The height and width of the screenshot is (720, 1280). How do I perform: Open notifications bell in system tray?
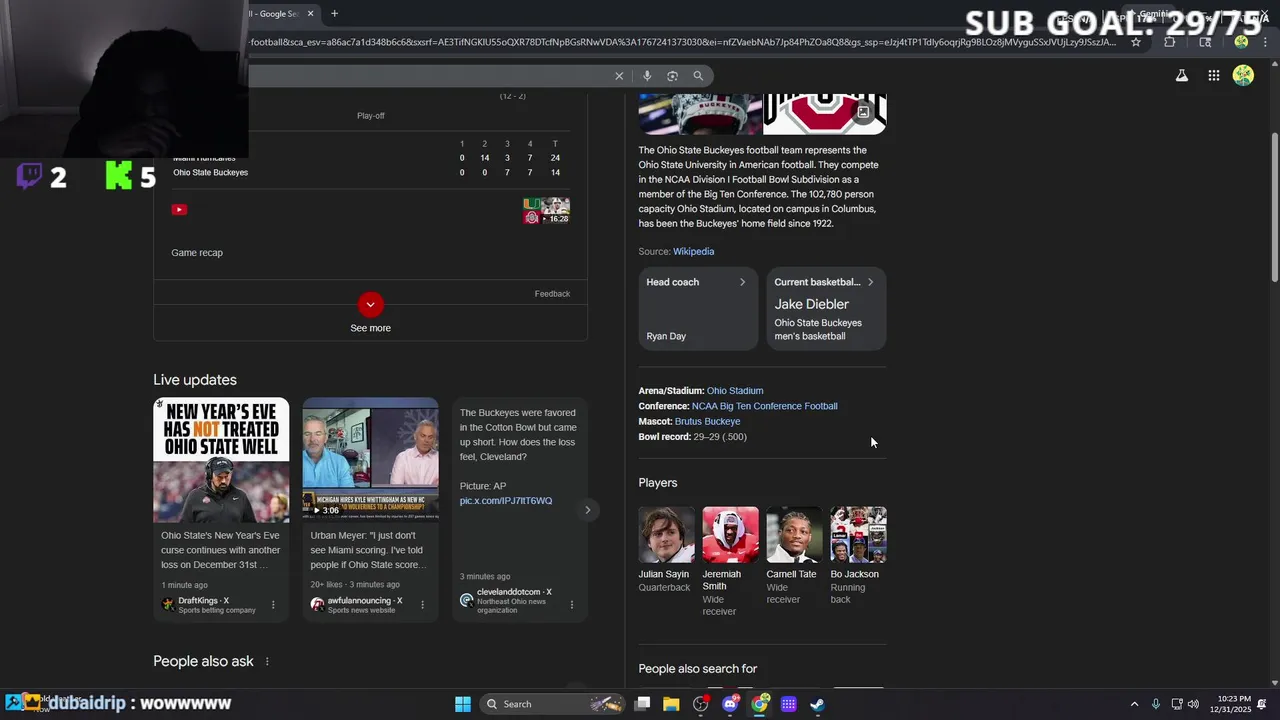[x=1262, y=704]
